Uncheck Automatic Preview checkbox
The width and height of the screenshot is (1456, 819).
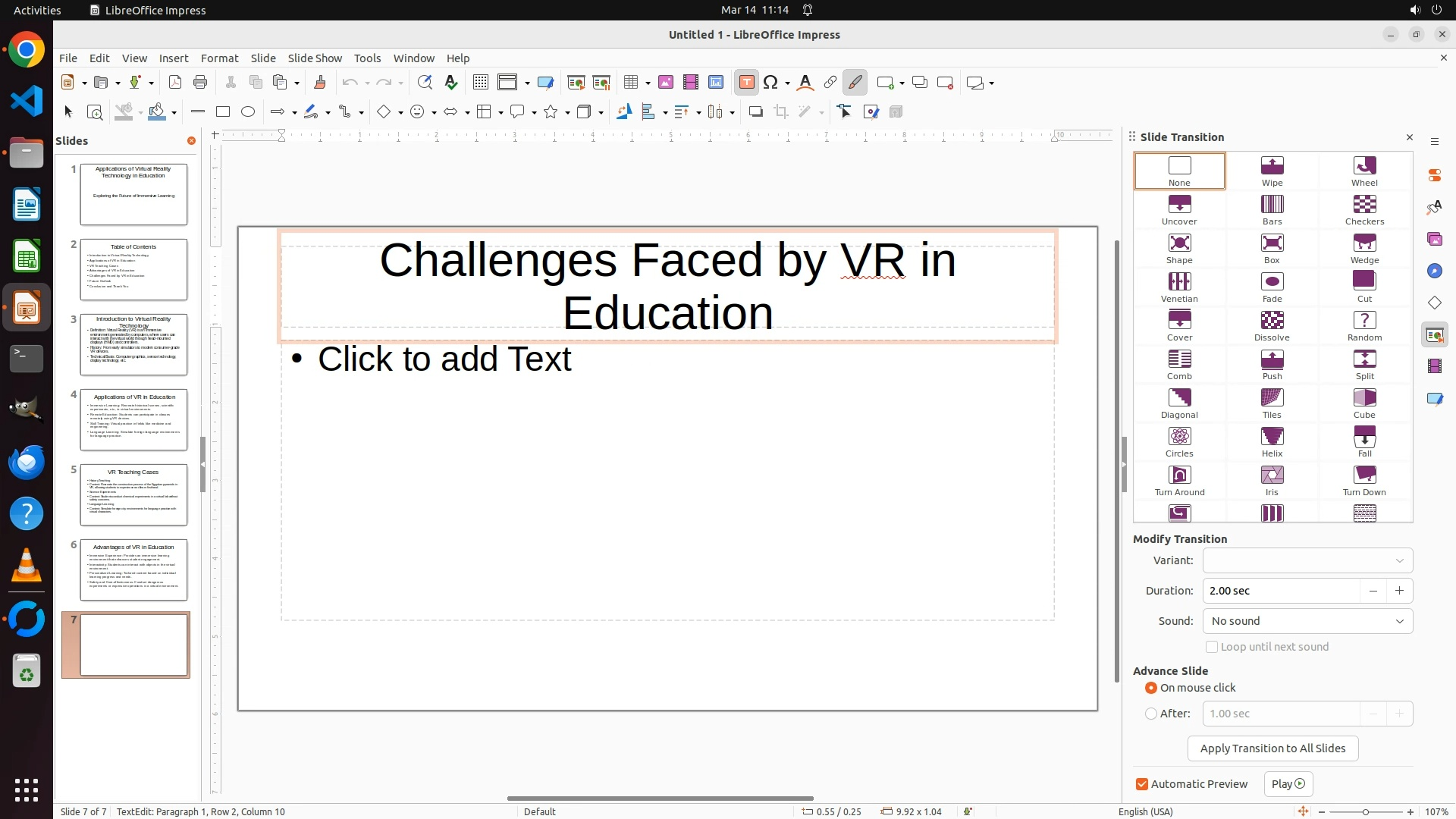pyautogui.click(x=1142, y=784)
